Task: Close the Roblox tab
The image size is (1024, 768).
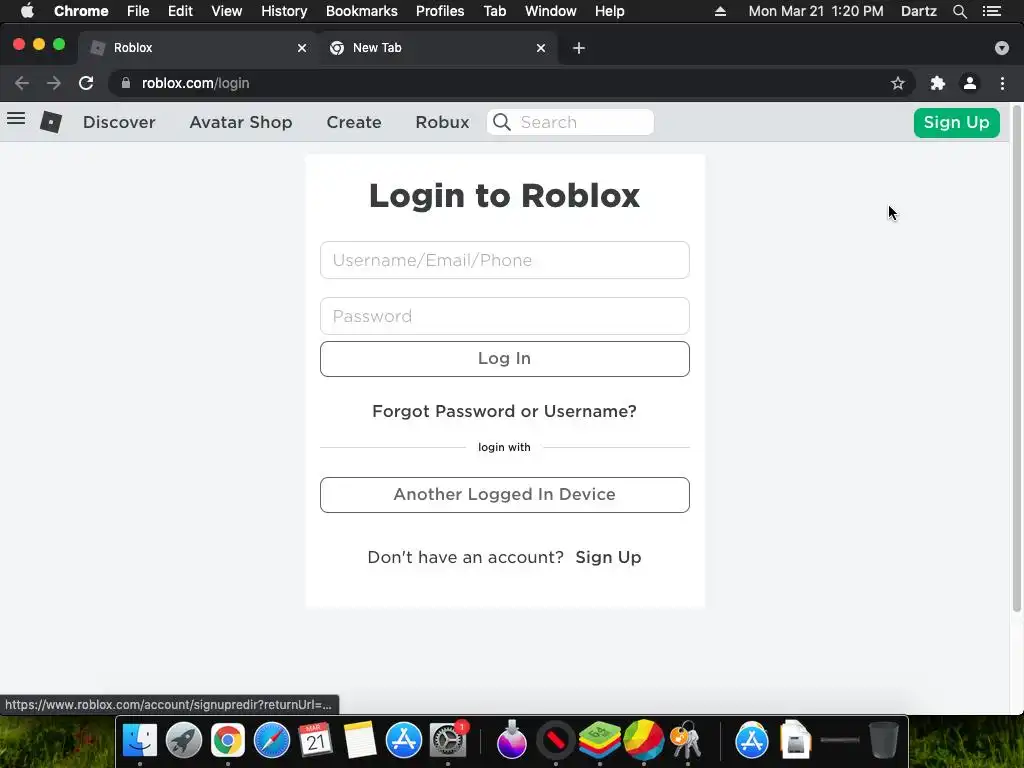Action: [x=302, y=48]
